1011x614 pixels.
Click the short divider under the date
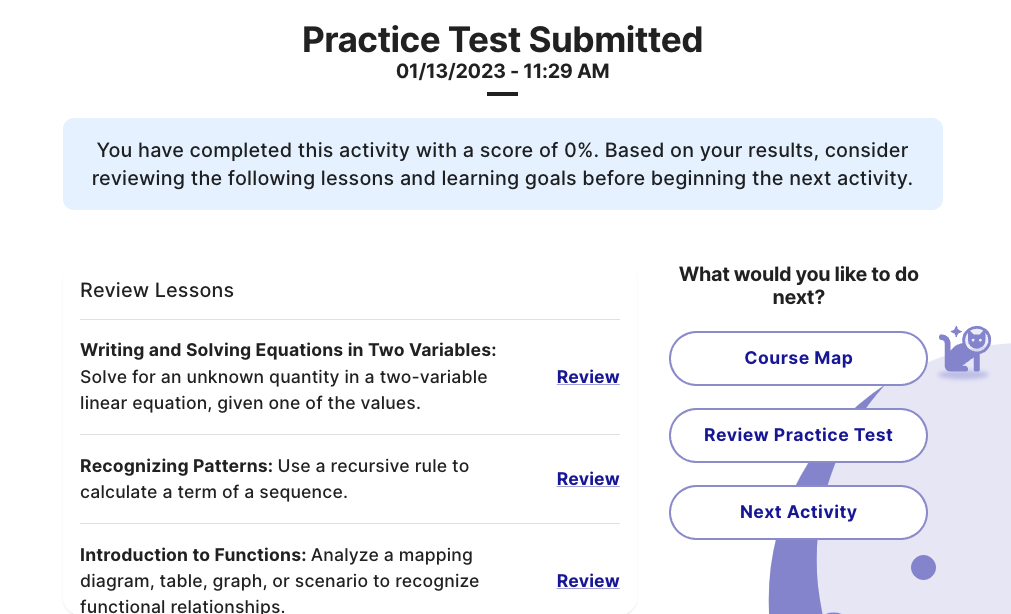(x=502, y=94)
